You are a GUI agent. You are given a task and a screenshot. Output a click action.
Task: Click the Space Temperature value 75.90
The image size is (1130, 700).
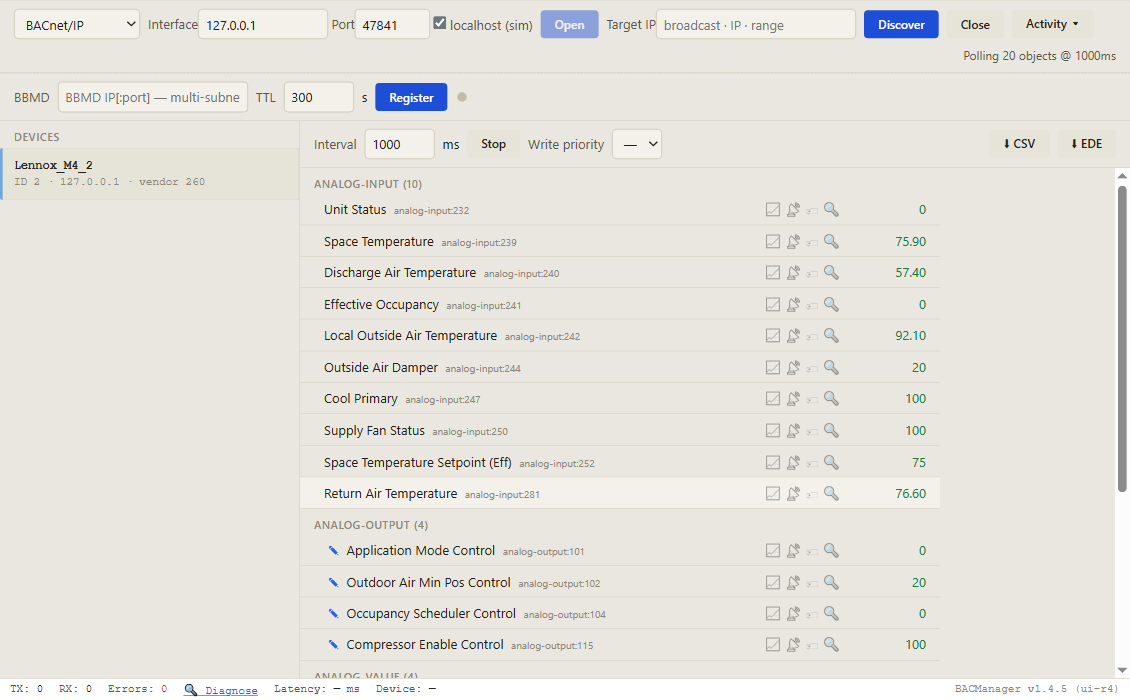pos(910,242)
